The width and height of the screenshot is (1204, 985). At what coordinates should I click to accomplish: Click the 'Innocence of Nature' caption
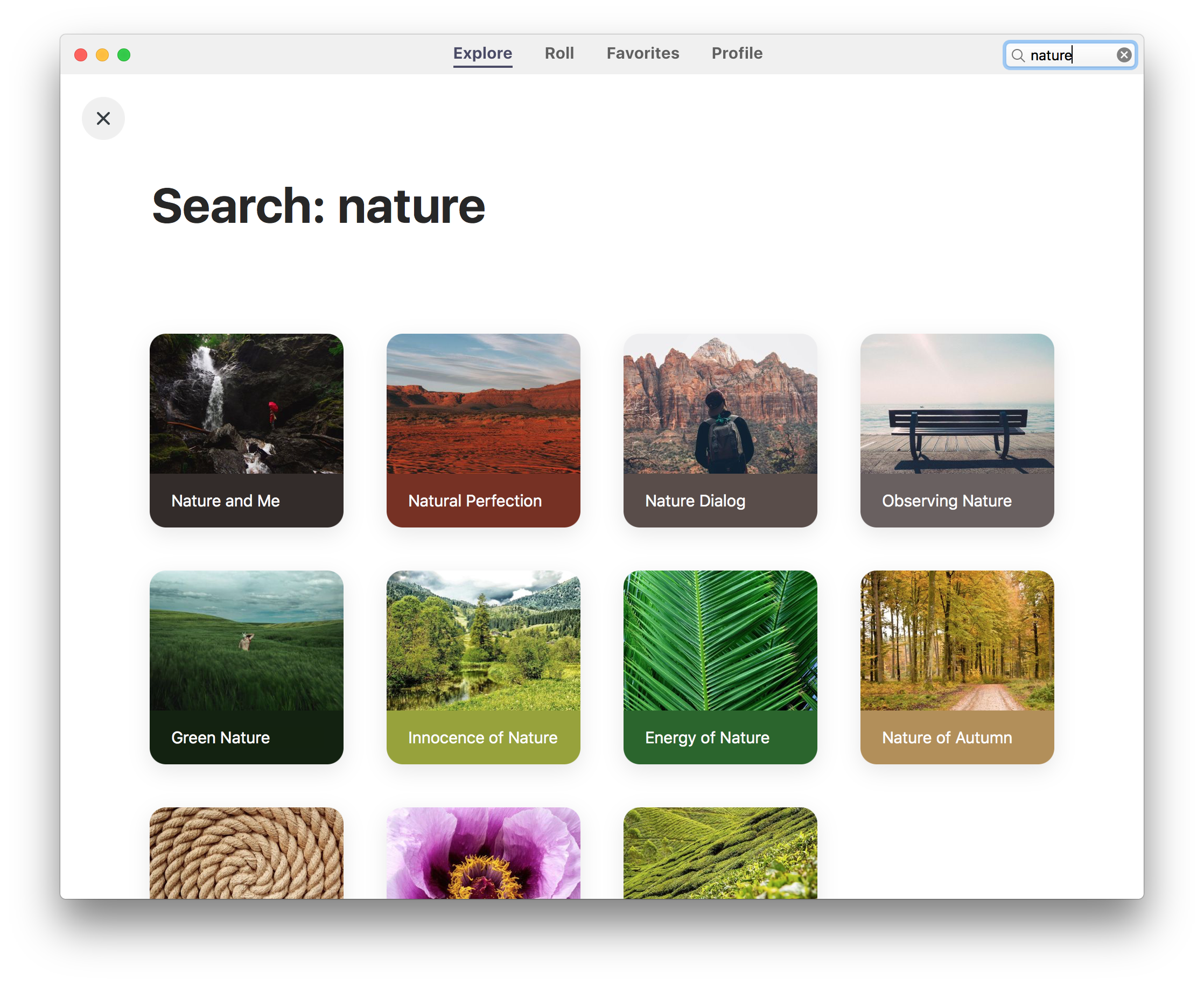[x=482, y=737]
